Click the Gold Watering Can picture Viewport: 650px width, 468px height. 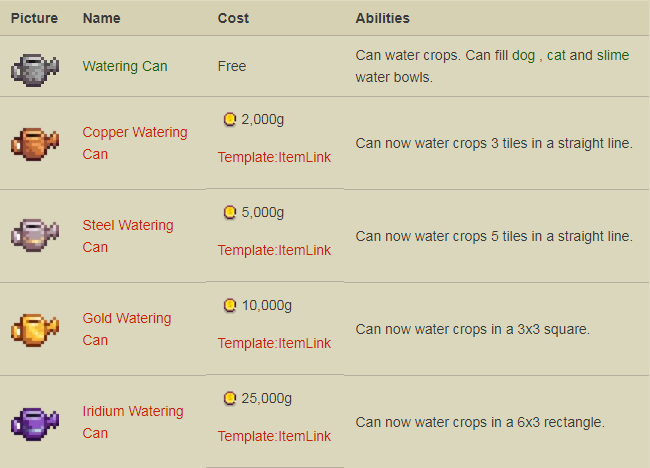34,329
